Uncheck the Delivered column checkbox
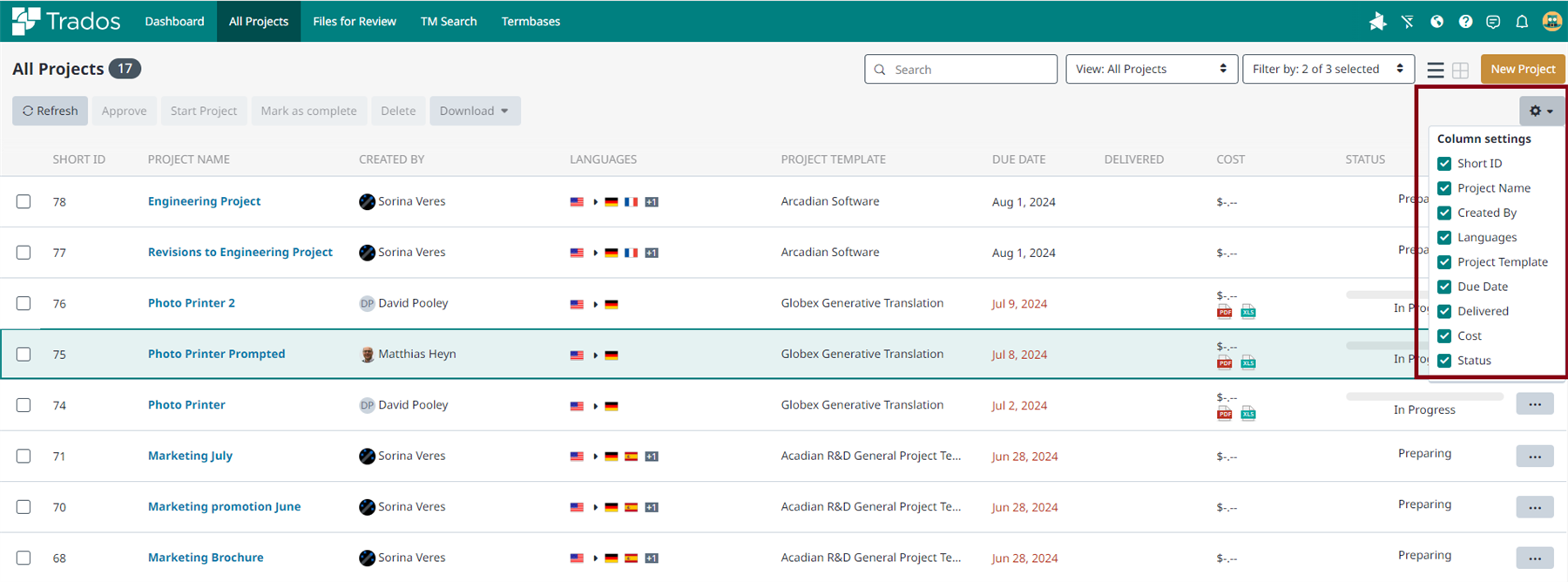 pyautogui.click(x=1444, y=311)
